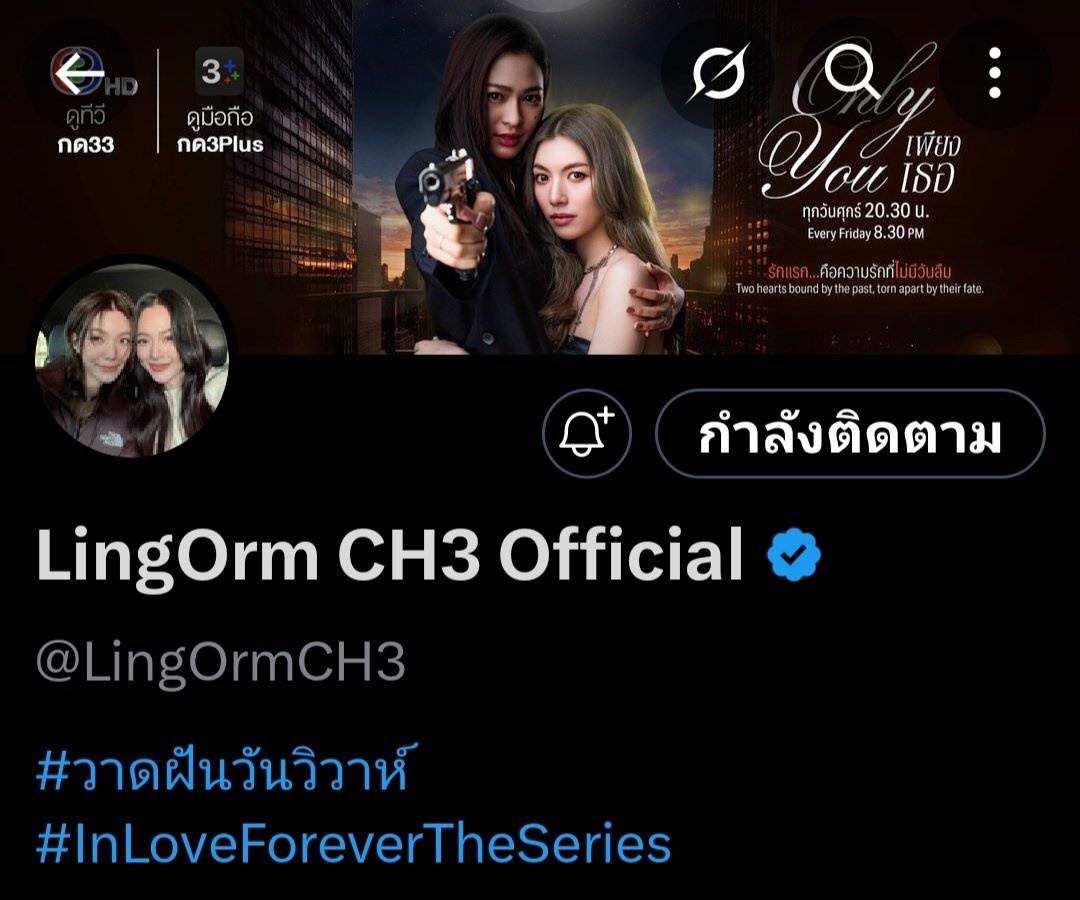Open the three-dot more options menu
Screen dimensions: 1080x900
coord(994,73)
